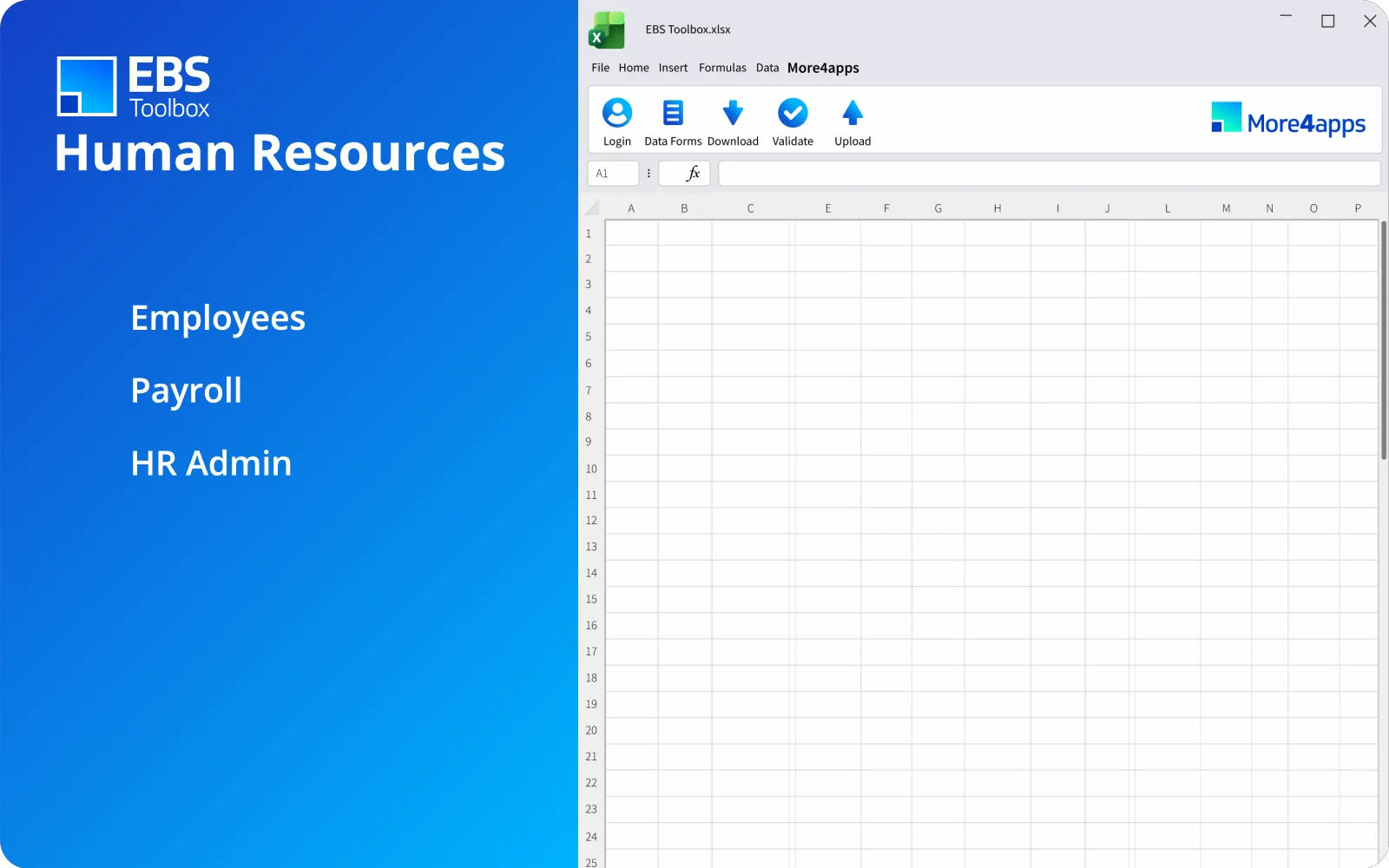Select column M header
Viewport: 1389px width, 868px height.
[1226, 208]
